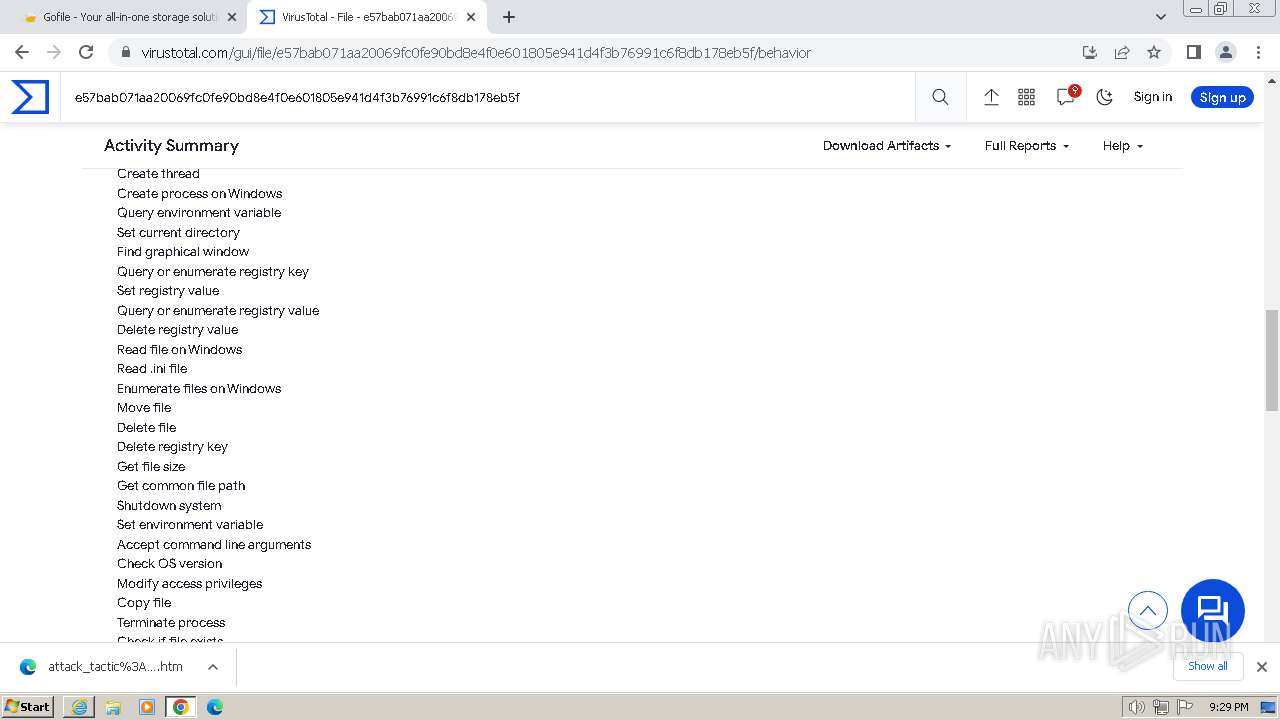Viewport: 1280px width, 720px height.
Task: Select 'Read .ini file' text
Action: pos(152,369)
